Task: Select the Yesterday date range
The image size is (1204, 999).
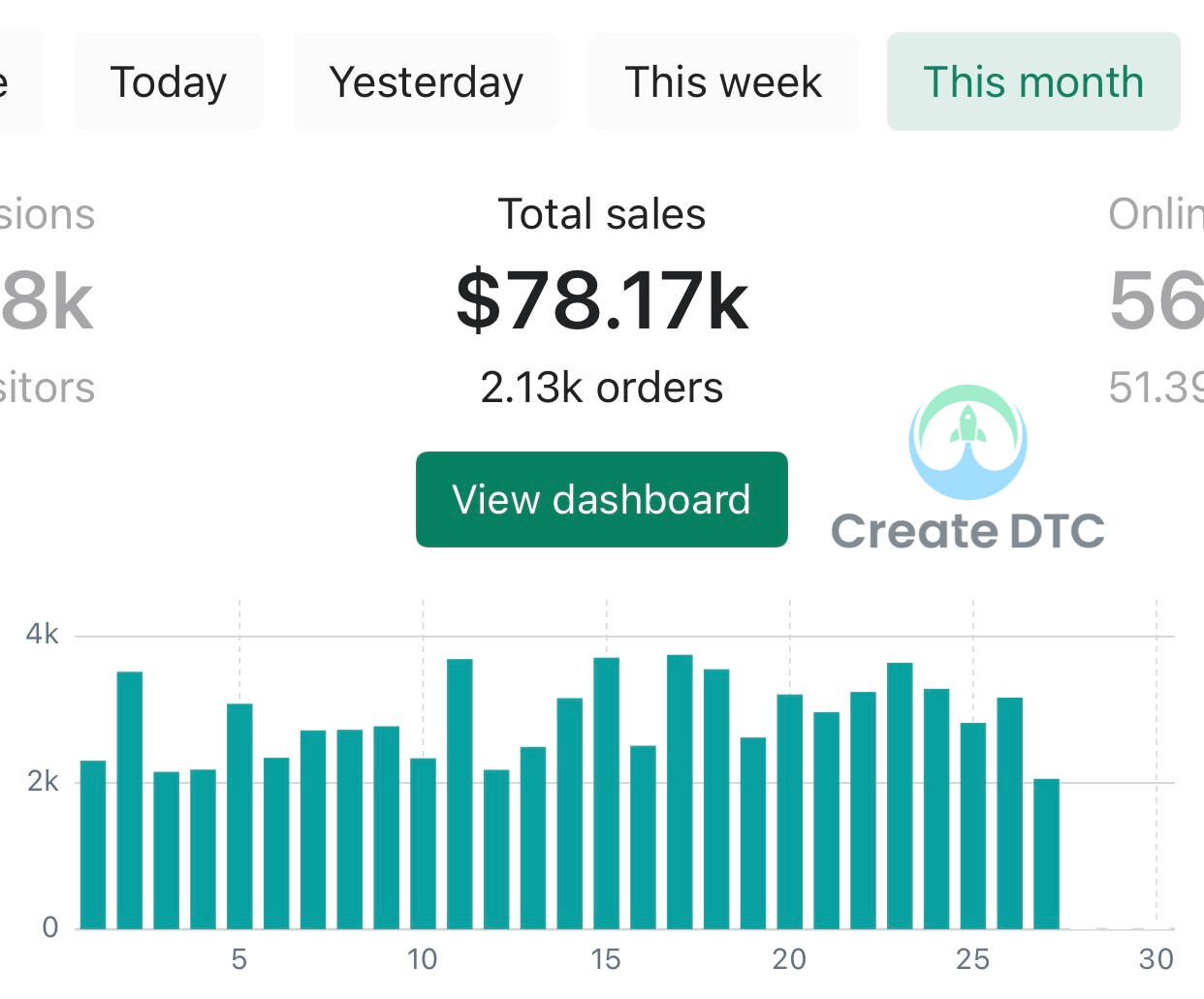Action: pyautogui.click(x=426, y=82)
